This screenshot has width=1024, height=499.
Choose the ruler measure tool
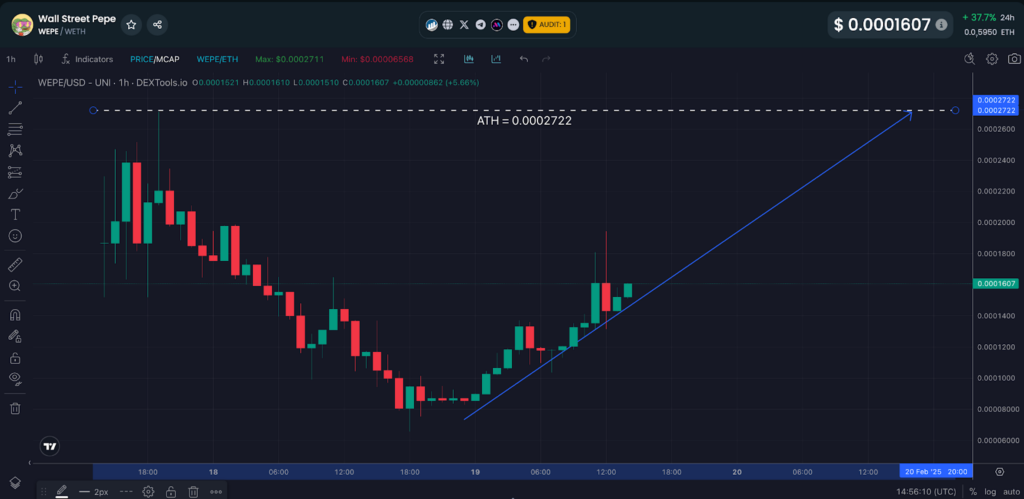point(15,265)
